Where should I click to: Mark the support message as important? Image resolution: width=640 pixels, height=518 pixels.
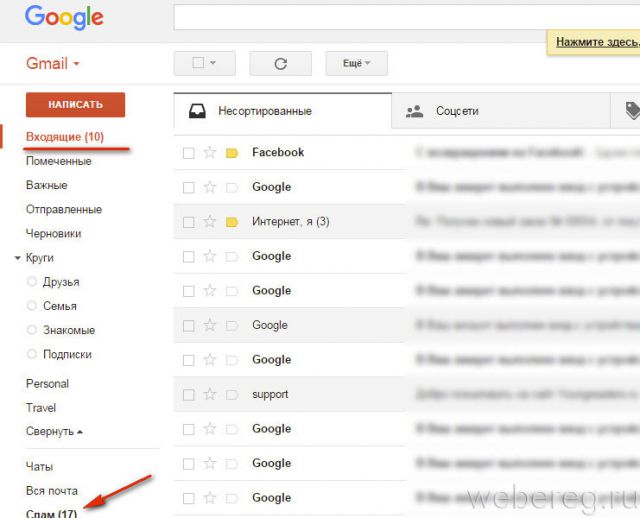pyautogui.click(x=232, y=395)
